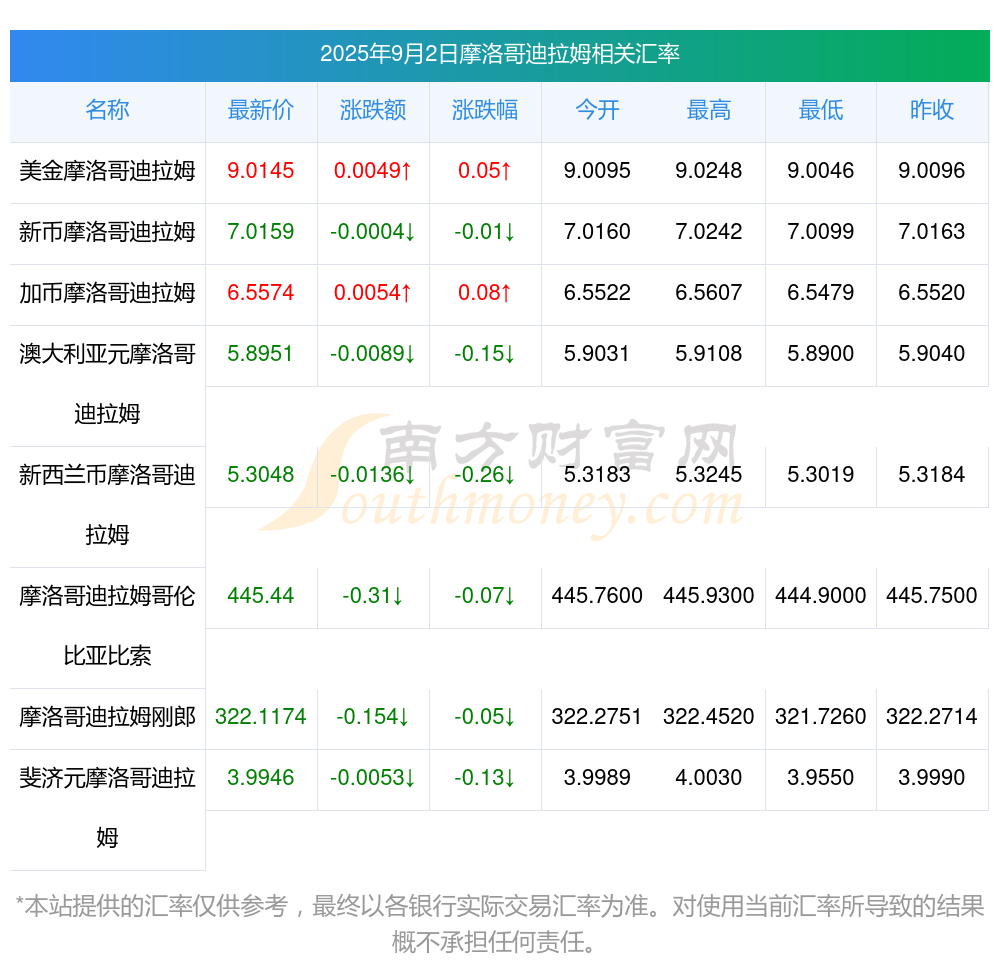1000x973 pixels.
Task: Select the 斐济元摩洛哥迪拉姆 row name
Action: 107,808
